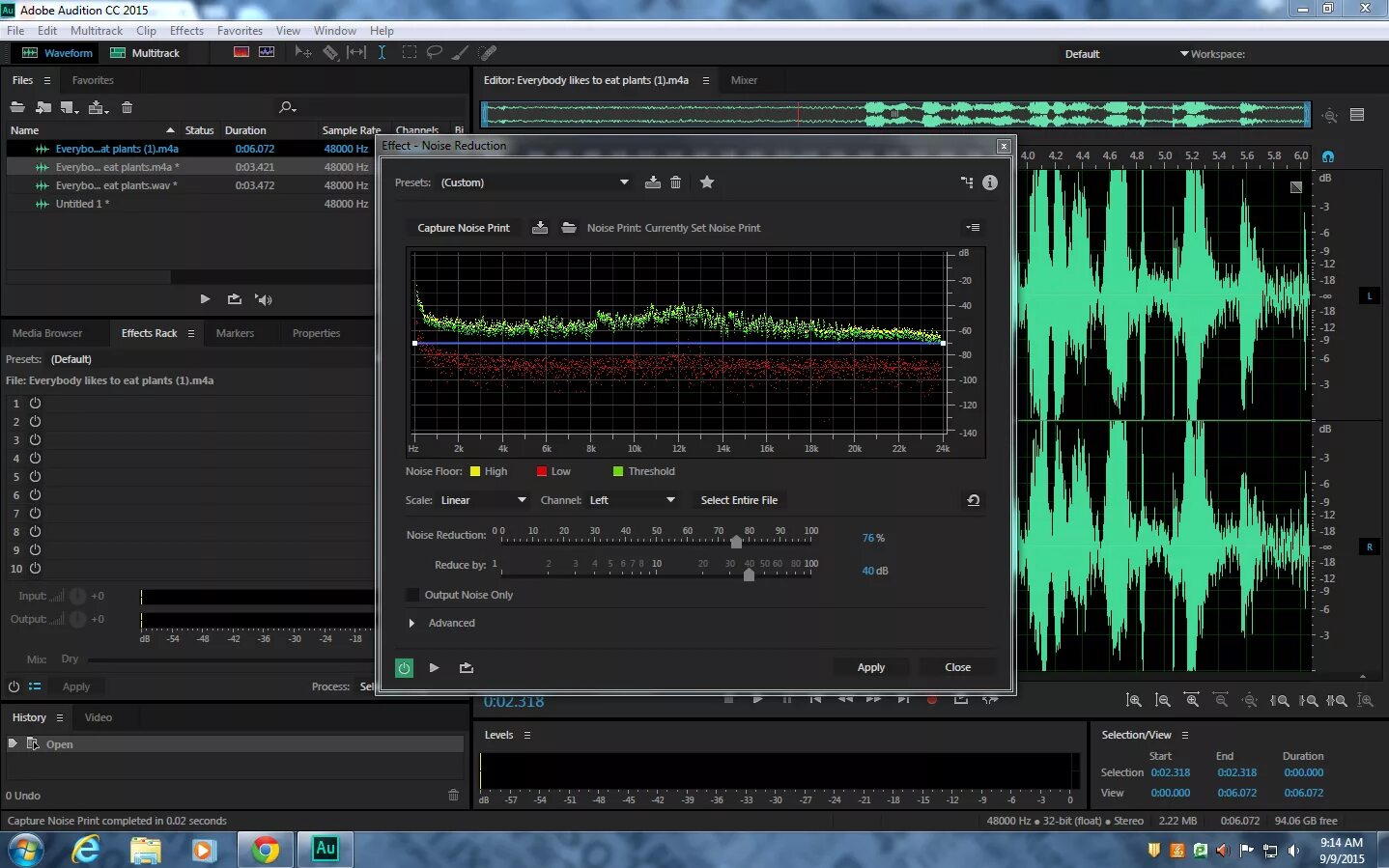Toggle power of effects rack slot 2
Image resolution: width=1389 pixels, height=868 pixels.
click(35, 421)
